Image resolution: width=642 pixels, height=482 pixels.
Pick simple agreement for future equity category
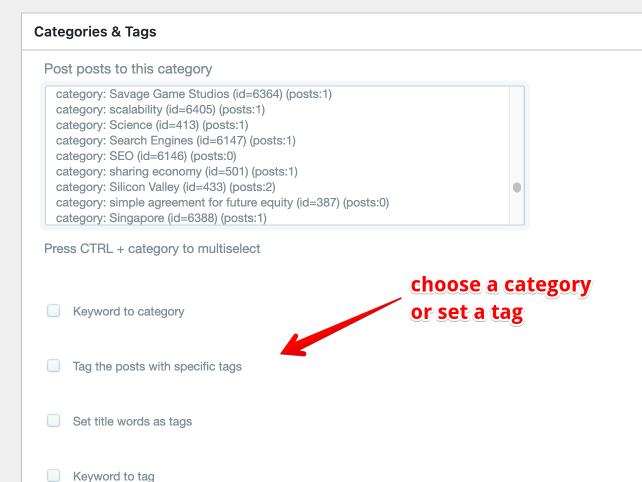222,202
